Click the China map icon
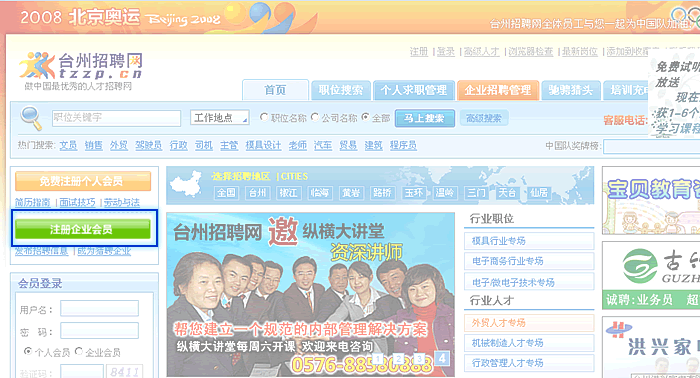The width and height of the screenshot is (700, 378). 187,184
